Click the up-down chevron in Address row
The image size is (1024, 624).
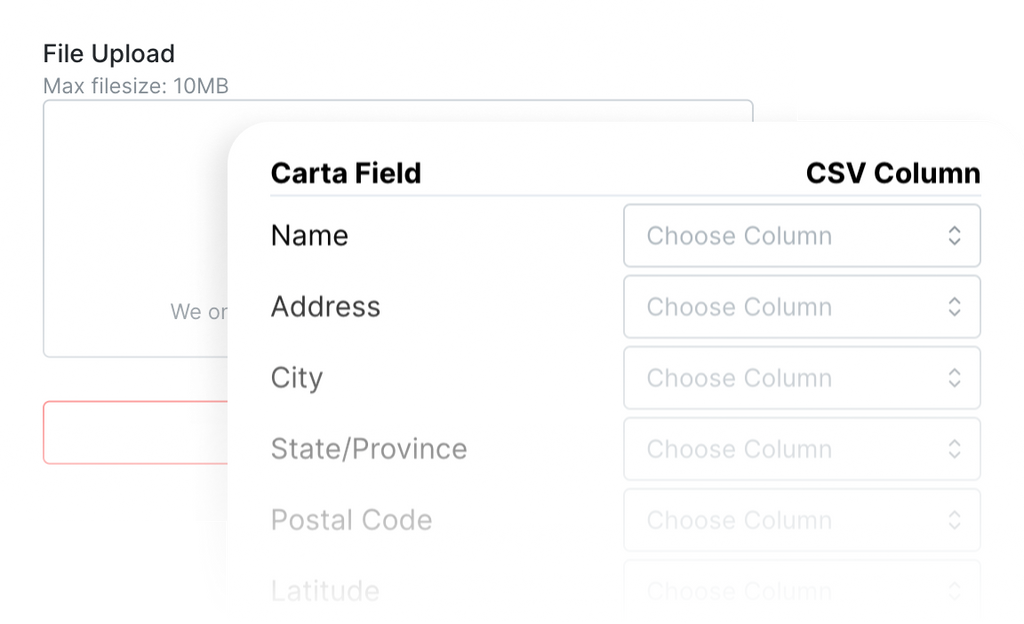[x=955, y=307]
